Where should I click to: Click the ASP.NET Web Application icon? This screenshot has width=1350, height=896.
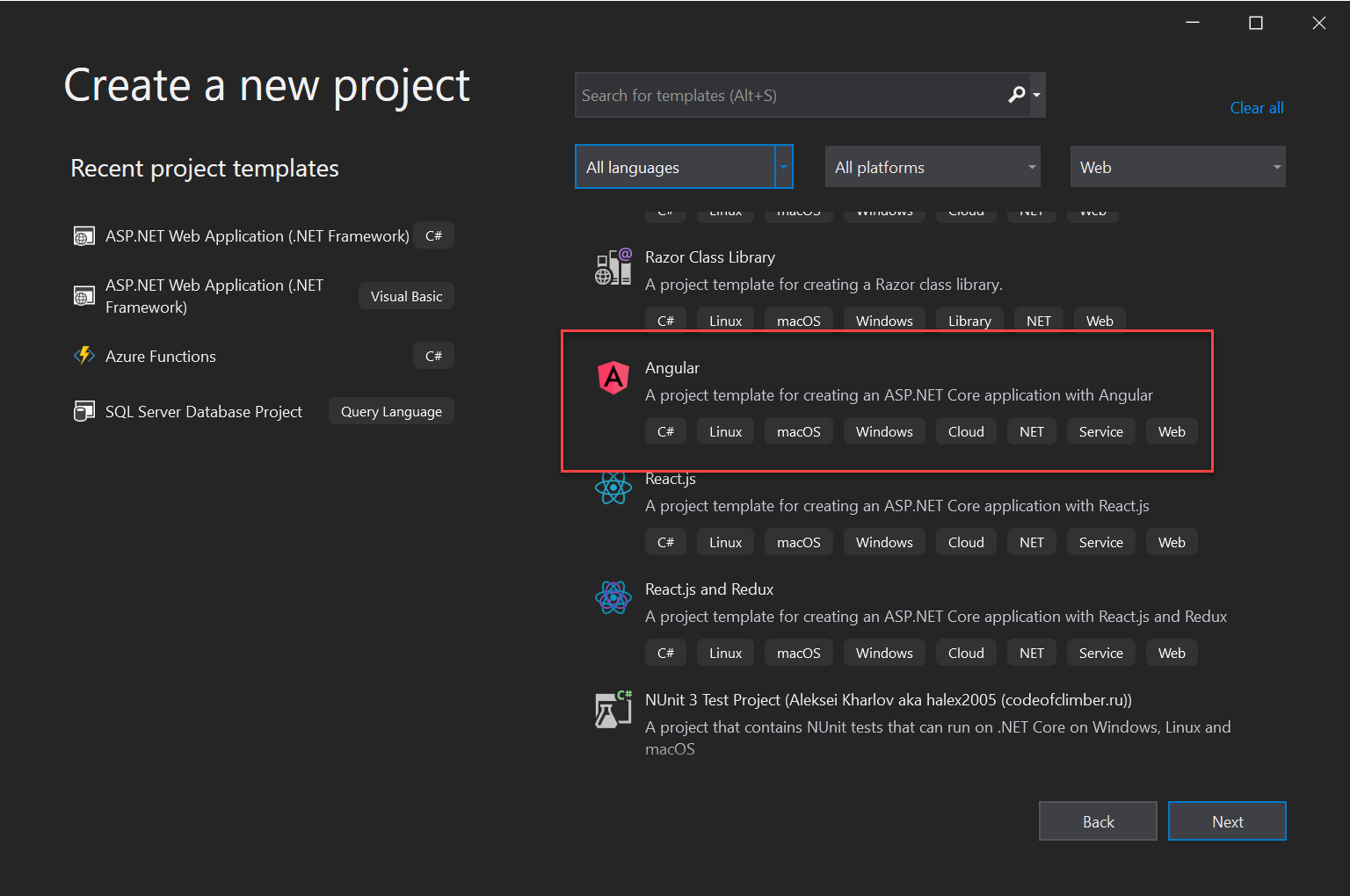tap(83, 235)
